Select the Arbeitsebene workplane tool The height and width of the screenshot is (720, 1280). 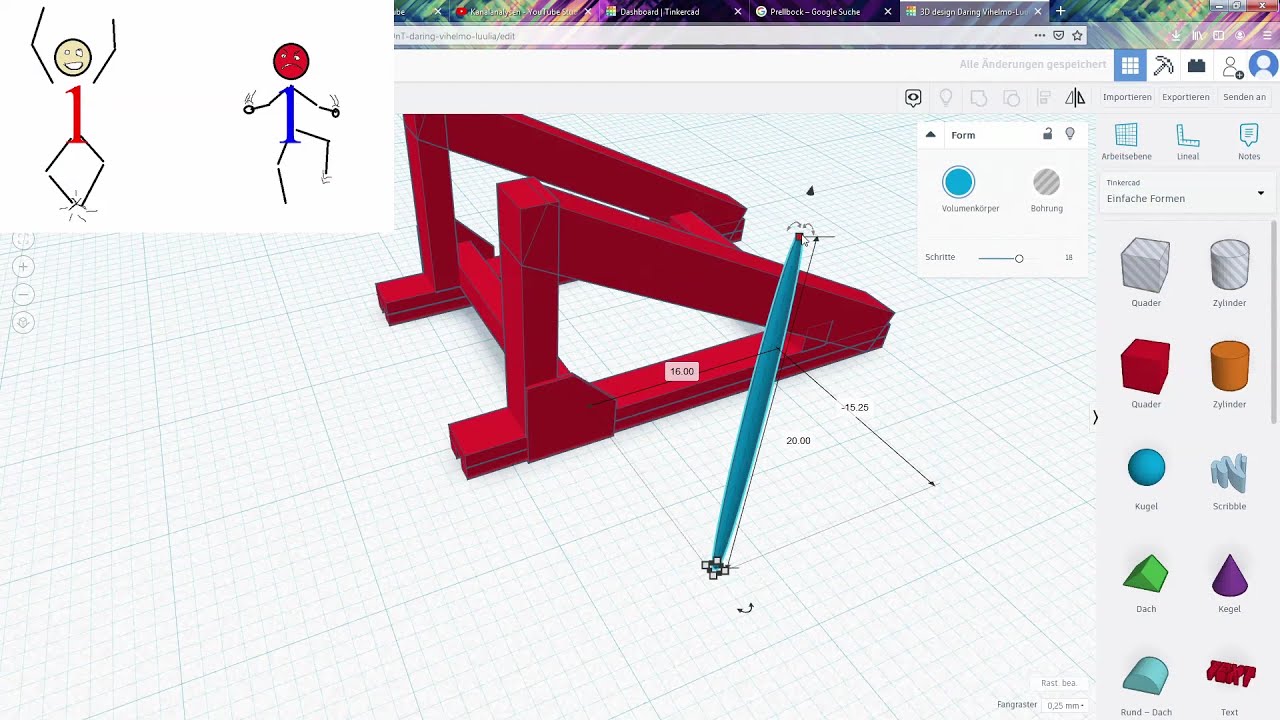coord(1126,142)
